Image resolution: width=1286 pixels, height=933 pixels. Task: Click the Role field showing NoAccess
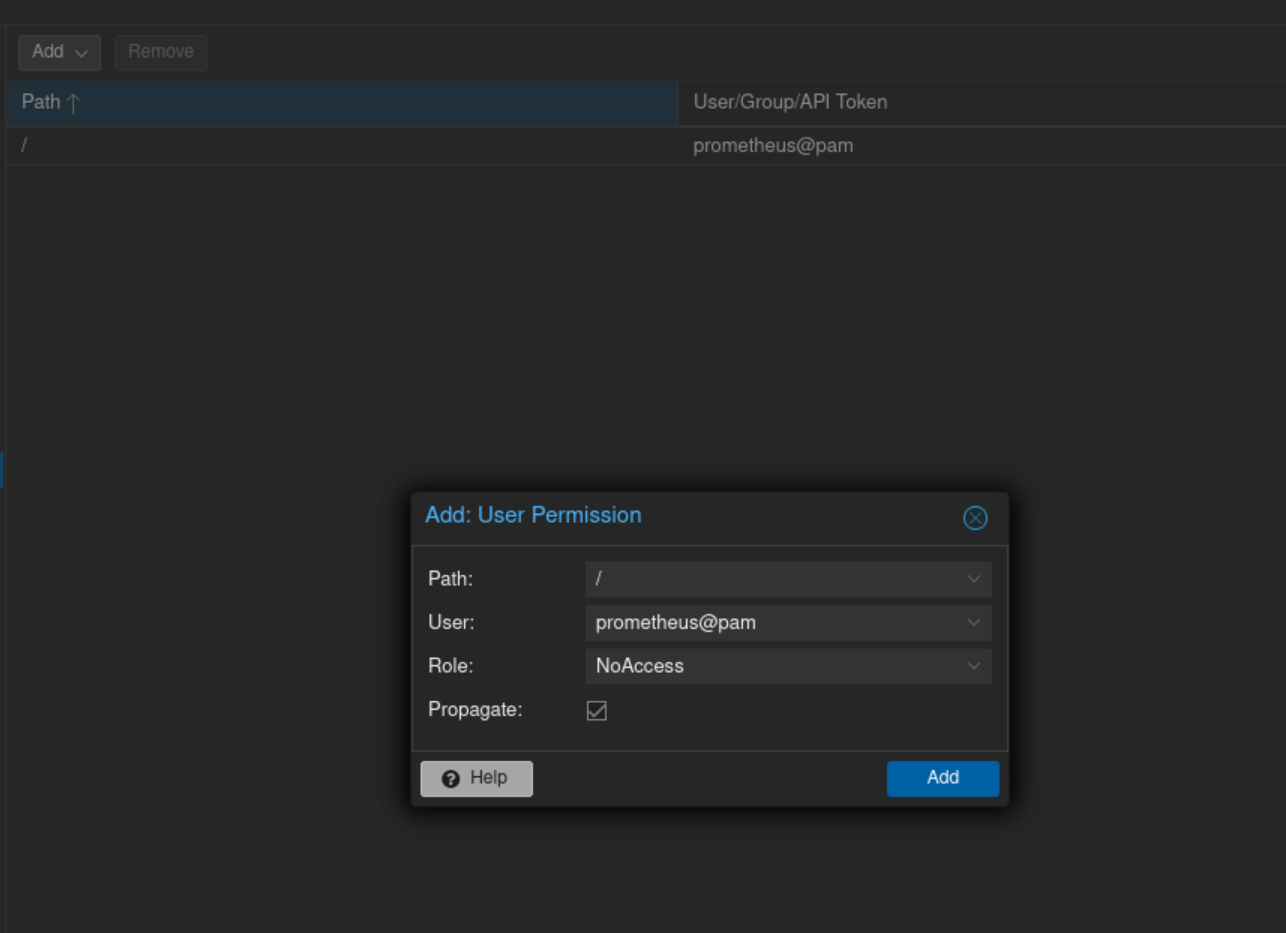pyautogui.click(x=770, y=666)
